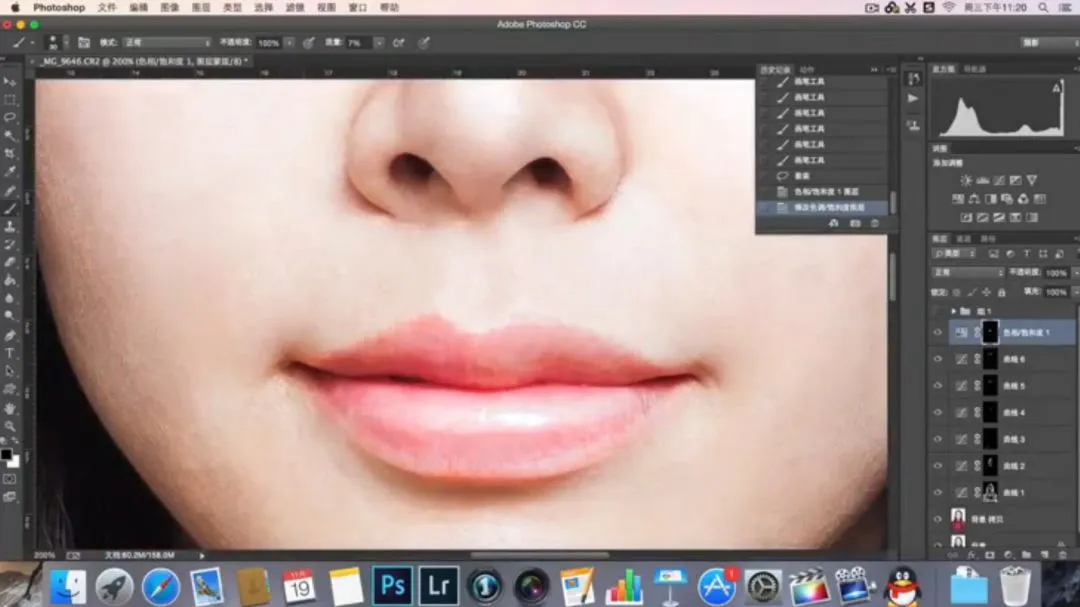The width and height of the screenshot is (1080, 607).
Task: Expand the 组 1 layer group
Action: click(x=953, y=311)
